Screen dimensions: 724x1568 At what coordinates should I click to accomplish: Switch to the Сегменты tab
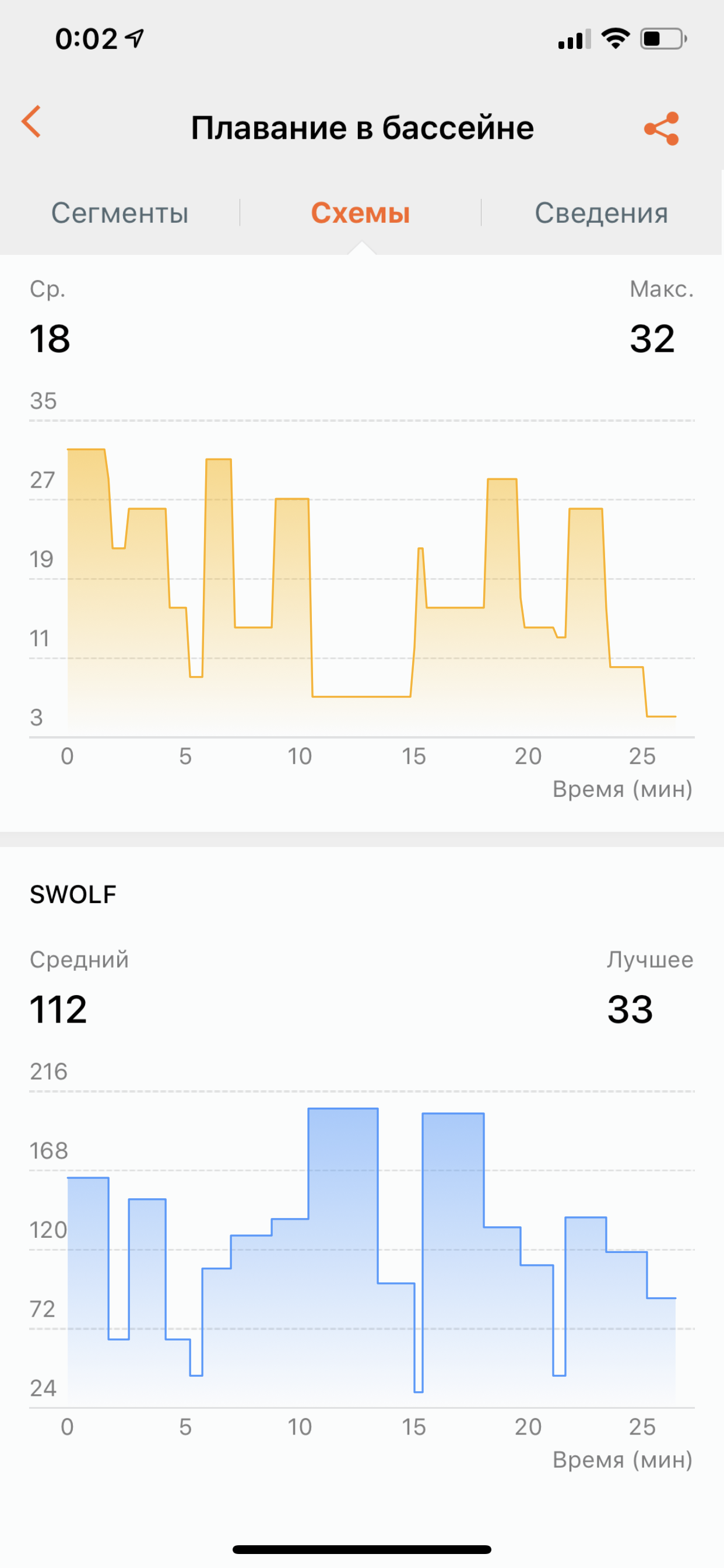coord(120,213)
